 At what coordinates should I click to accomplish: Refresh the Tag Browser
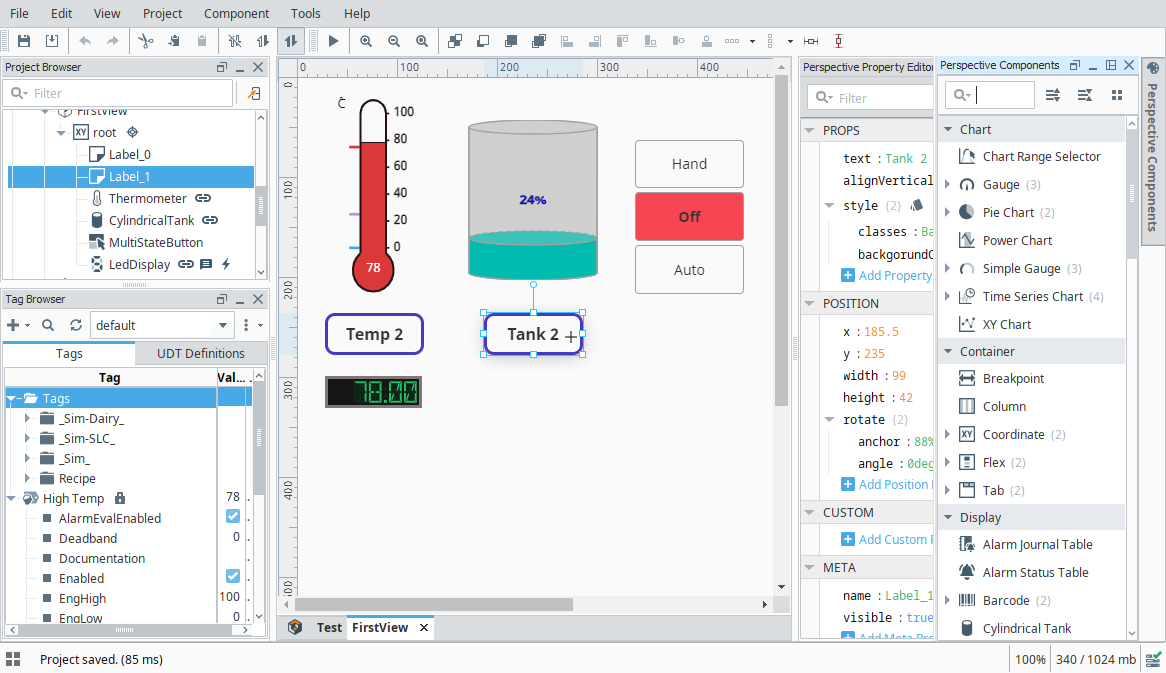tap(76, 325)
